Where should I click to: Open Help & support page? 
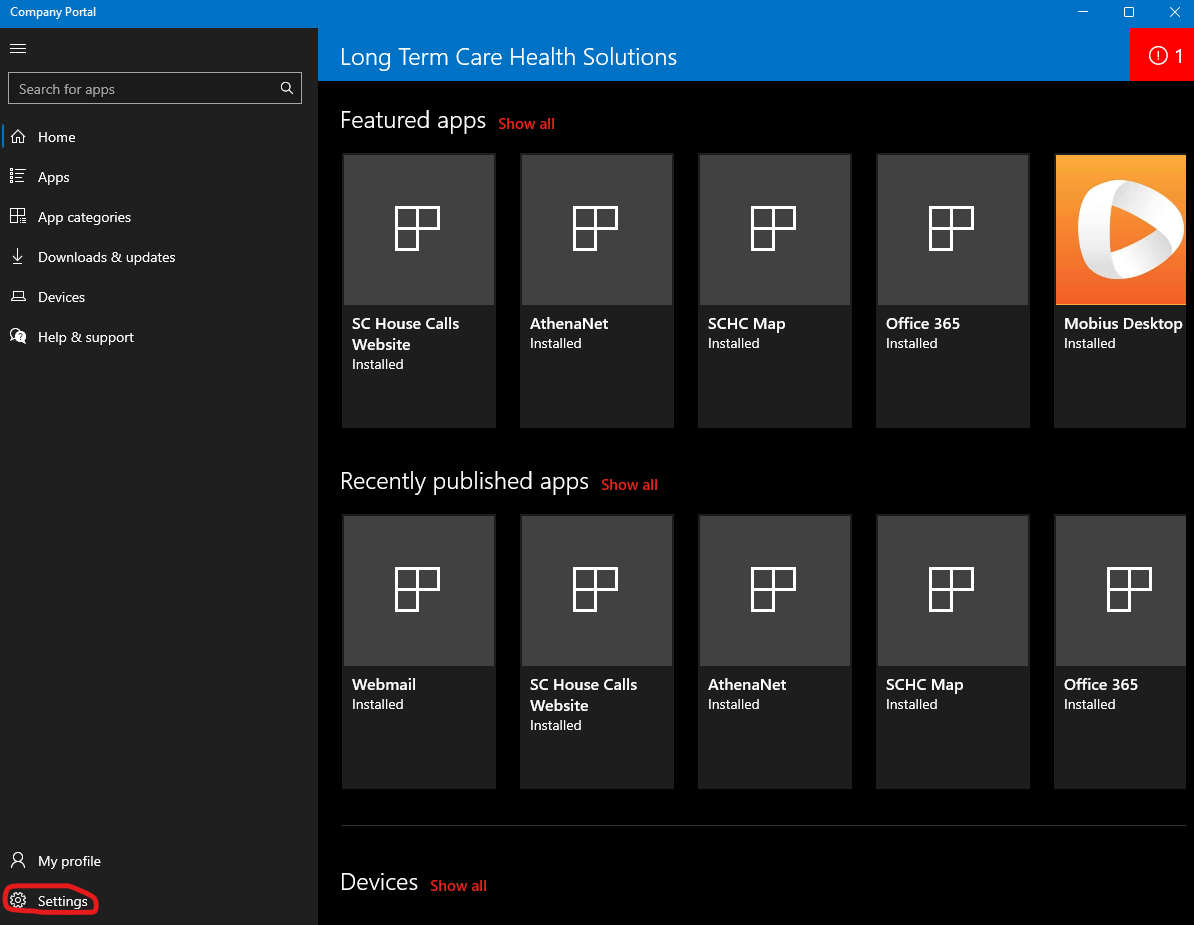158,337
